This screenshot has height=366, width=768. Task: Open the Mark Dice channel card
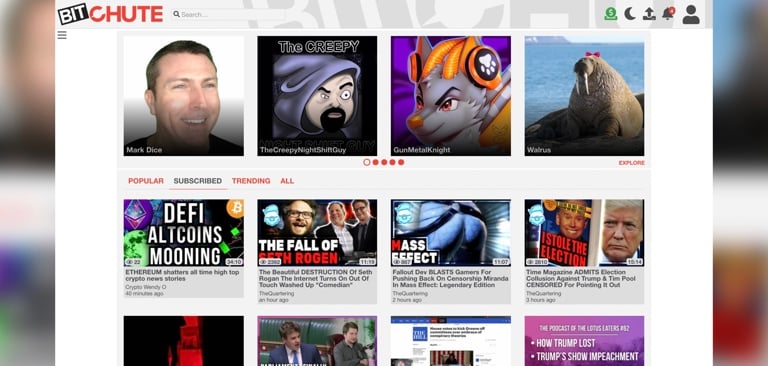pos(183,96)
